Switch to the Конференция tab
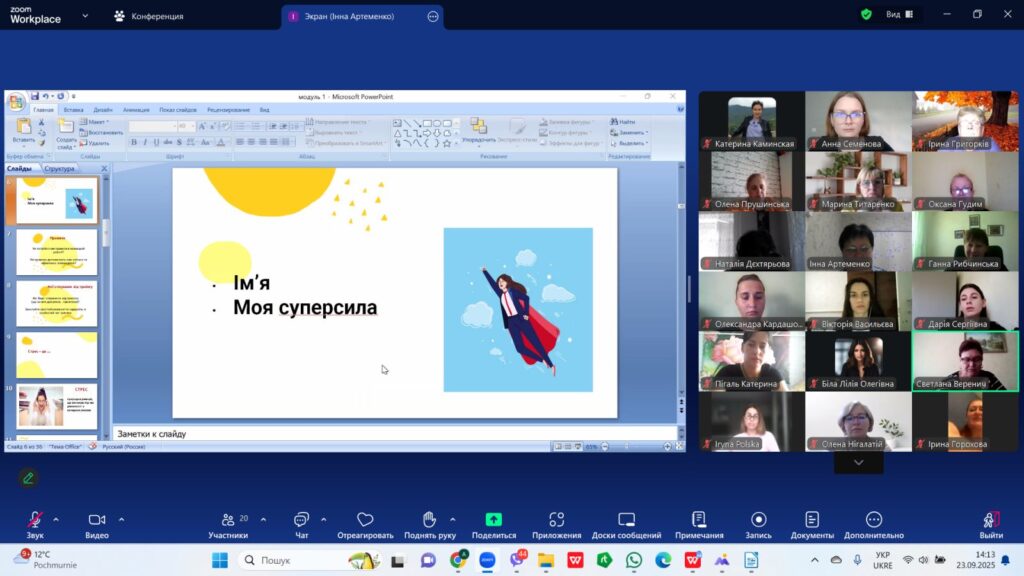Screen dimensions: 1024x576 tap(148, 16)
